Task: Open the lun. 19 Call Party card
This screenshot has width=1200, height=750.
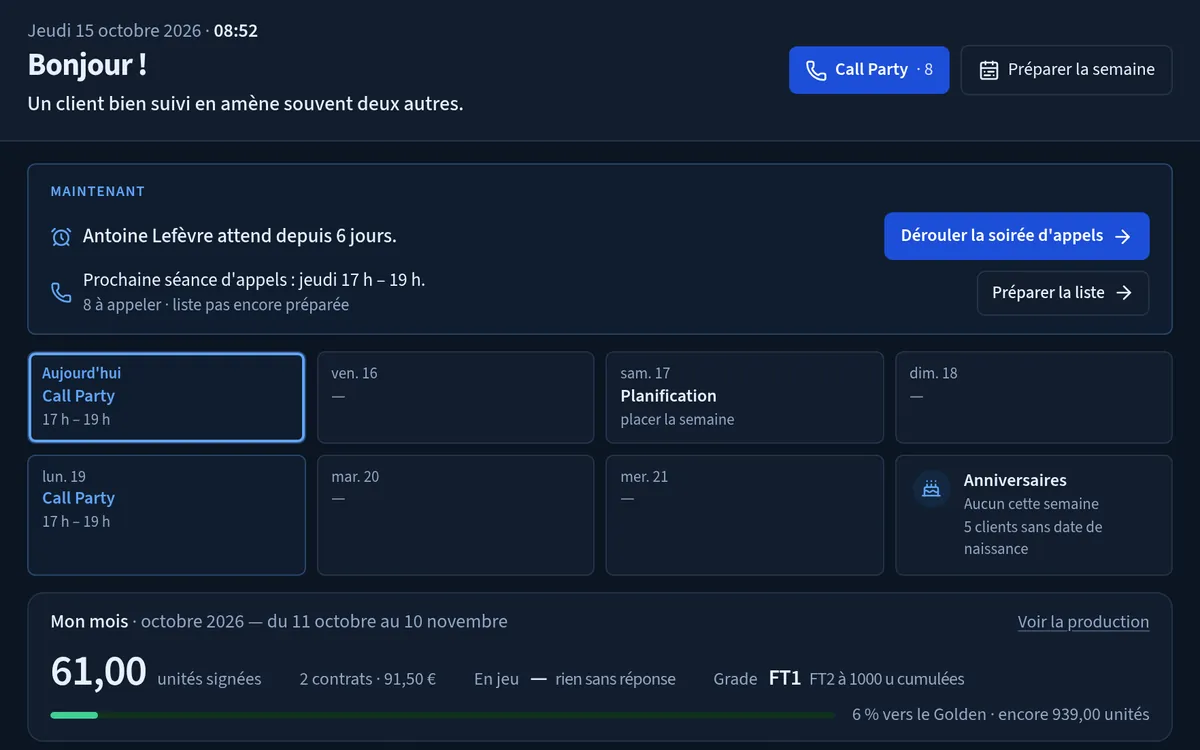Action: pos(166,515)
